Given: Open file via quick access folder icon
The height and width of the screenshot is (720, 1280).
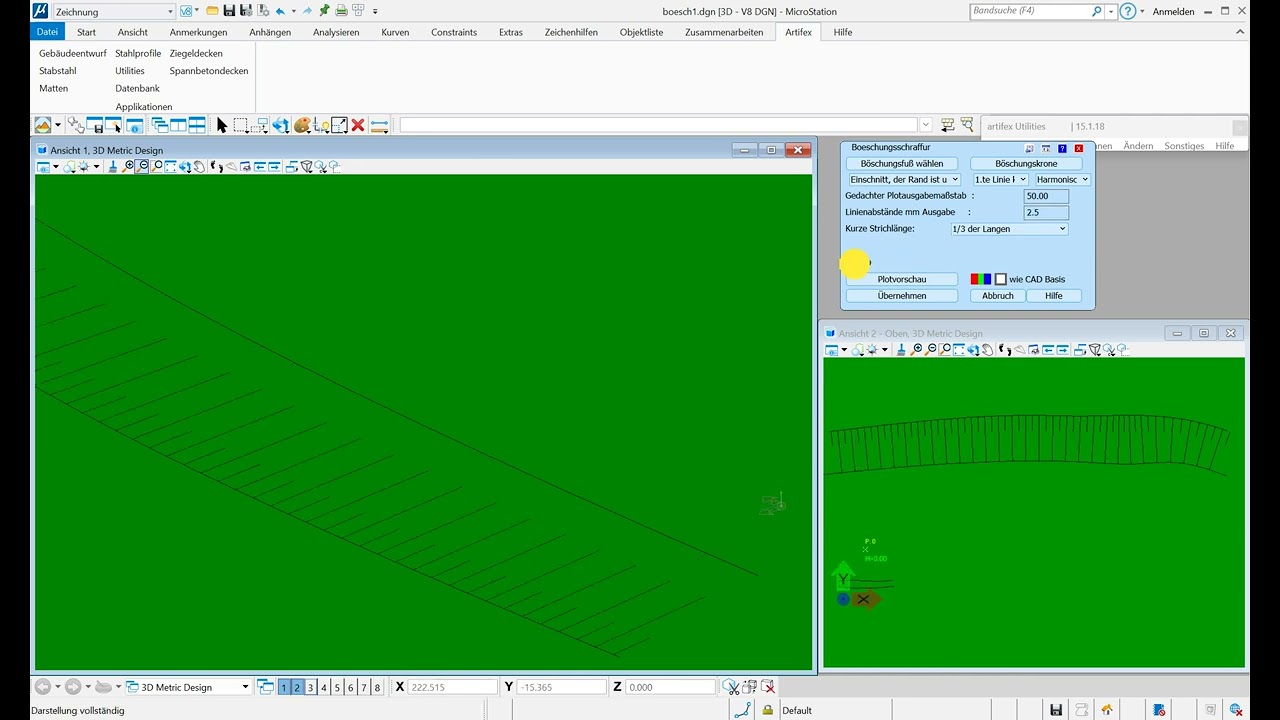Looking at the screenshot, I should (x=211, y=11).
